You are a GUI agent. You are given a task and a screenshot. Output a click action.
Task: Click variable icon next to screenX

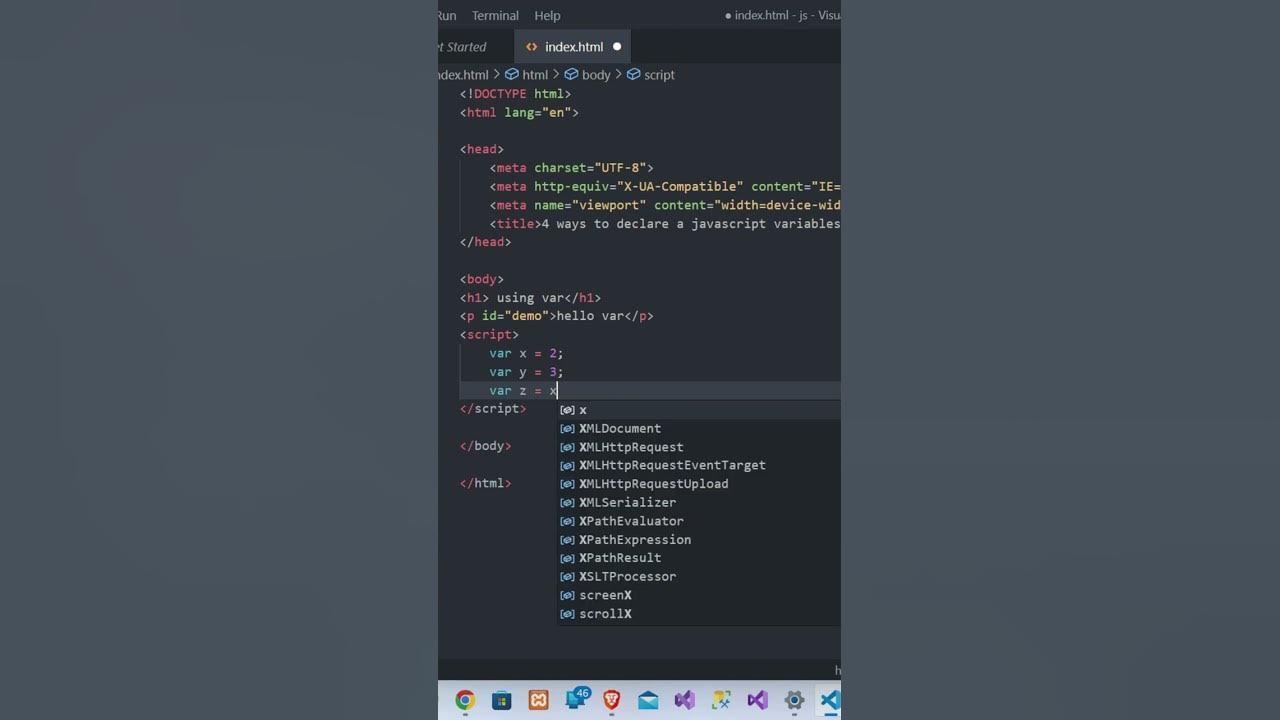click(x=567, y=595)
